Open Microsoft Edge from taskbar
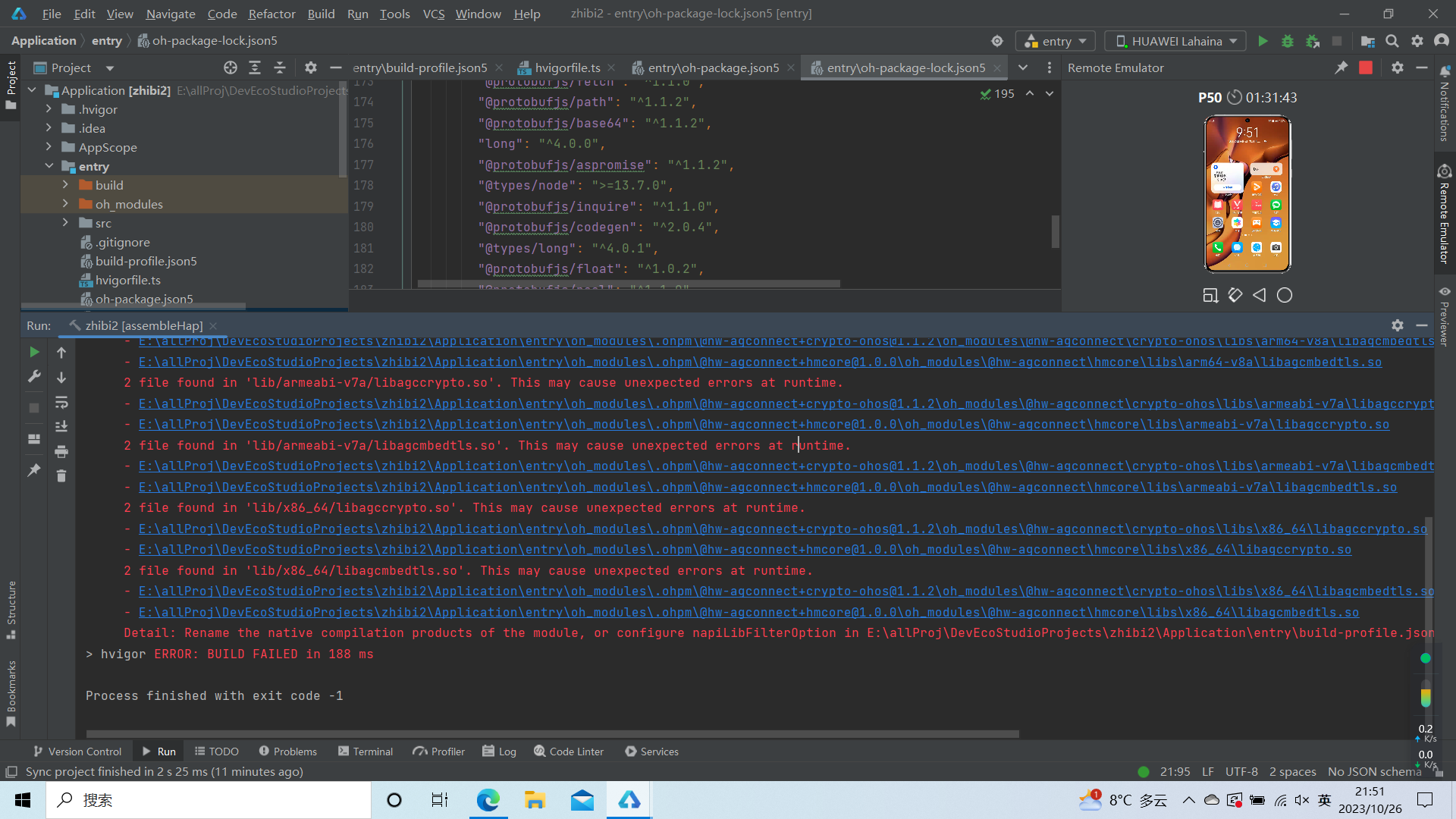Image resolution: width=1456 pixels, height=819 pixels. point(488,800)
